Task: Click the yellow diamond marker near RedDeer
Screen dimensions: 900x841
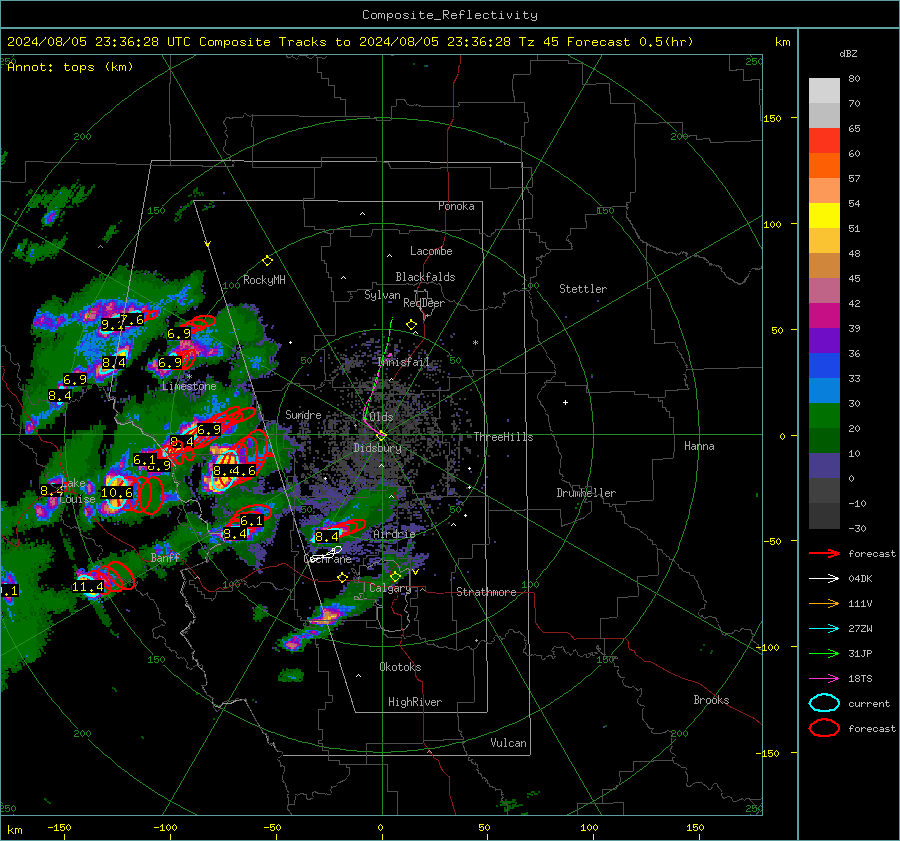Action: [x=411, y=325]
